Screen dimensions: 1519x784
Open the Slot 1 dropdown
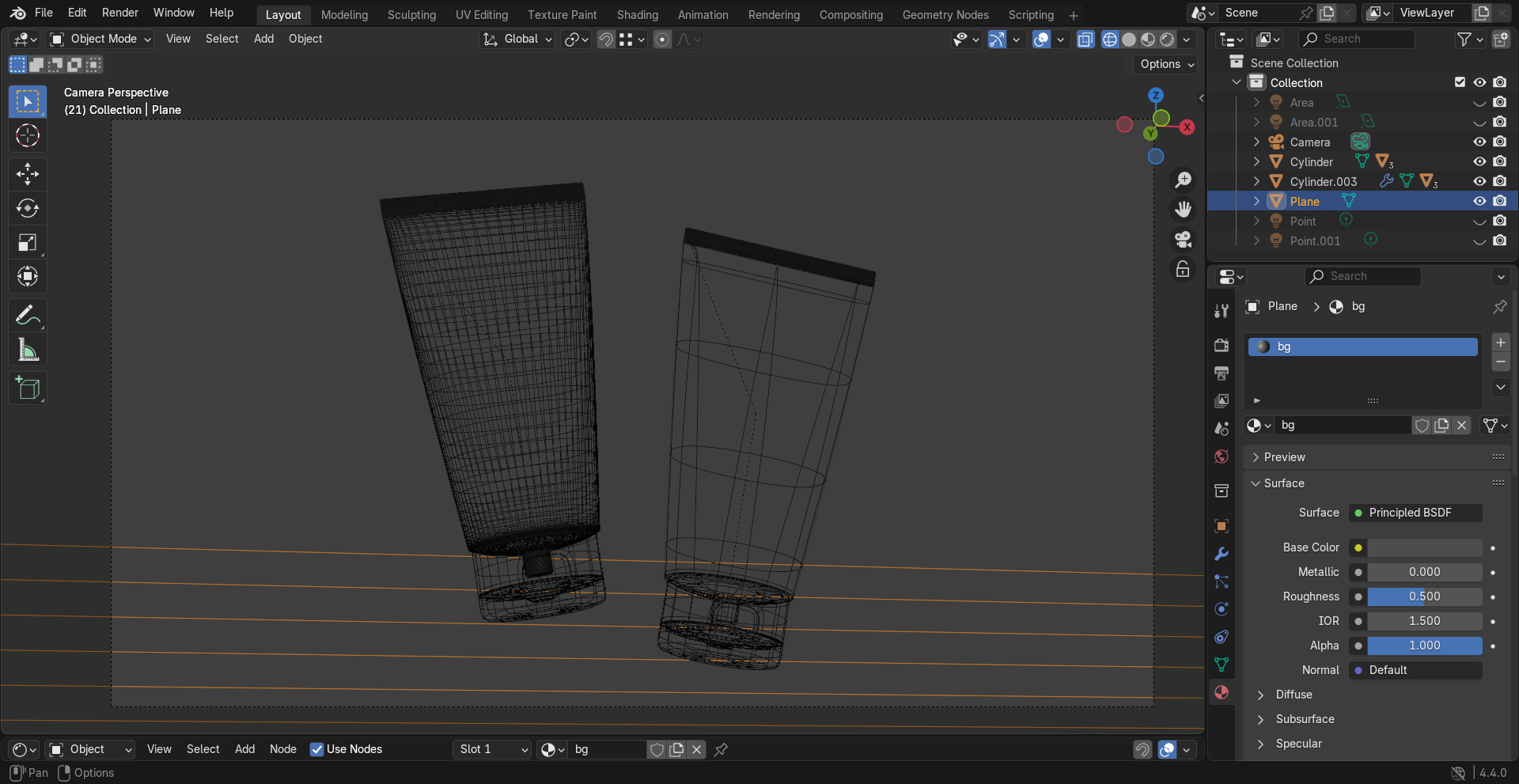click(492, 749)
